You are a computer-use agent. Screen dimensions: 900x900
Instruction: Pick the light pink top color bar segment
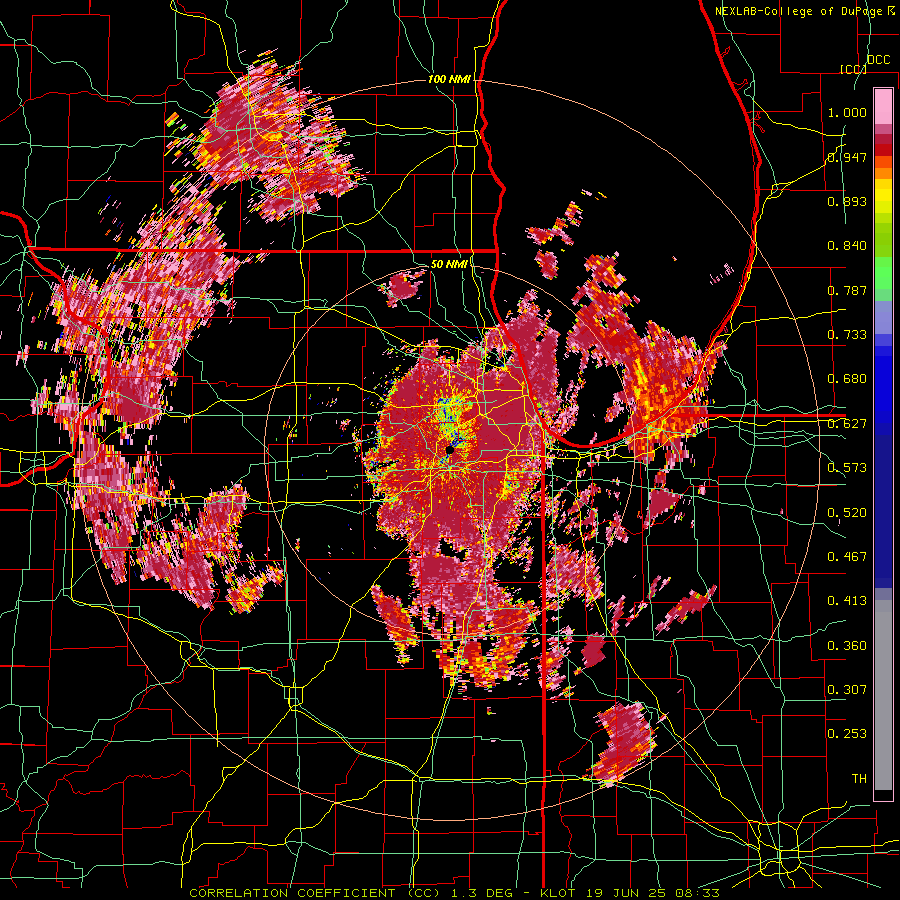(x=883, y=106)
